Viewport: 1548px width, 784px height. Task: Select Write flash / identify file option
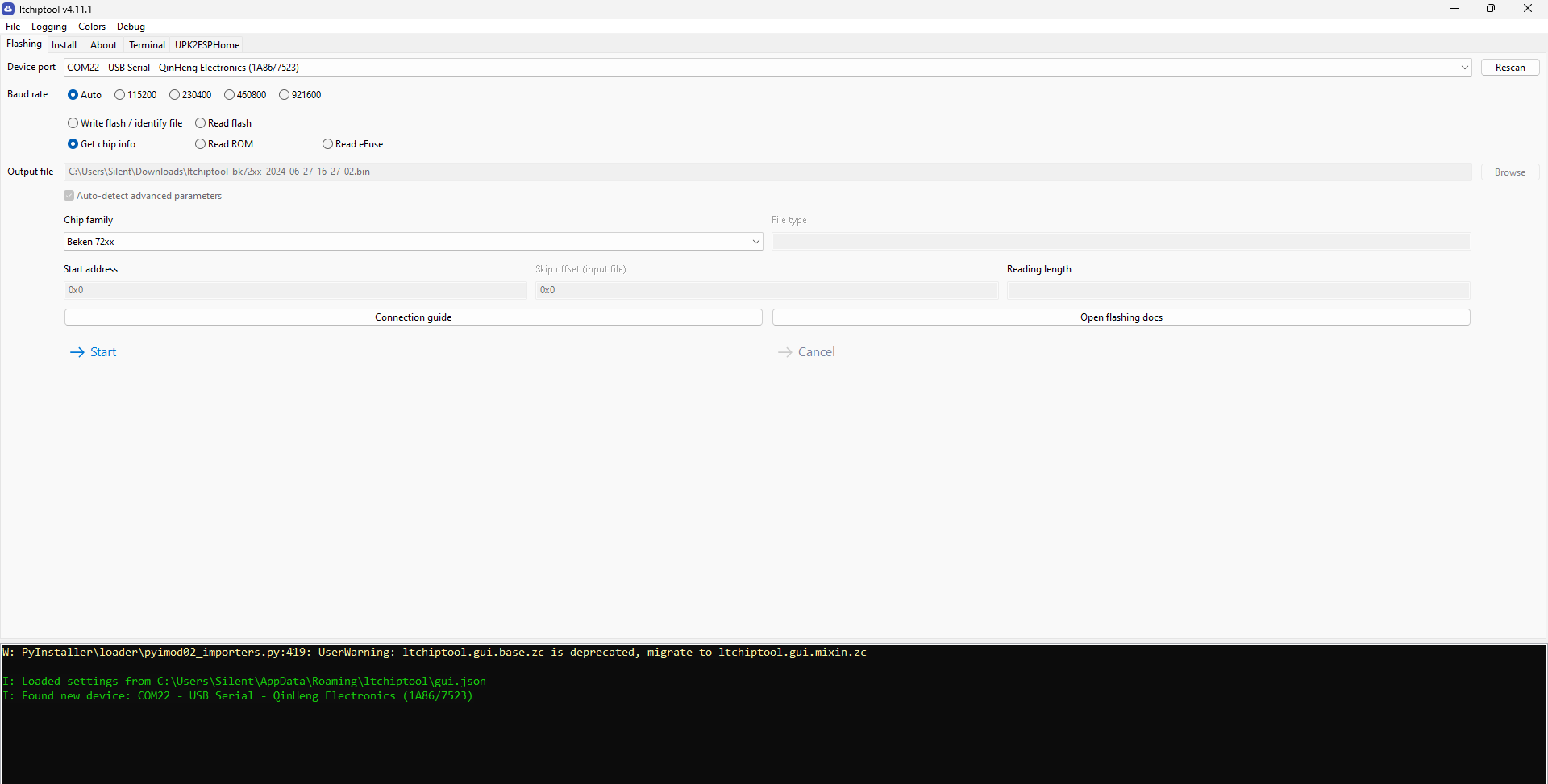click(125, 123)
